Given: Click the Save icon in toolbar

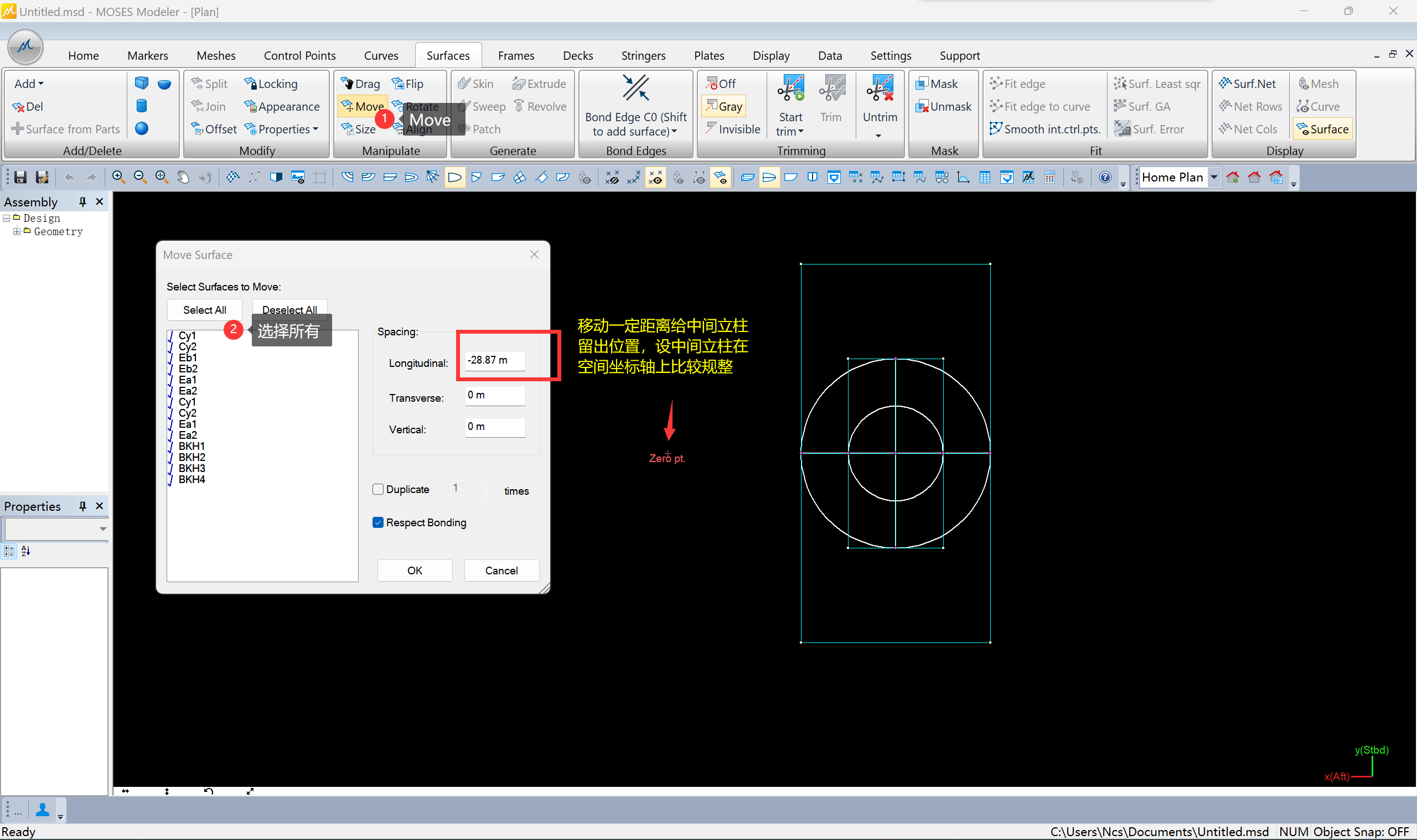Looking at the screenshot, I should [x=20, y=178].
